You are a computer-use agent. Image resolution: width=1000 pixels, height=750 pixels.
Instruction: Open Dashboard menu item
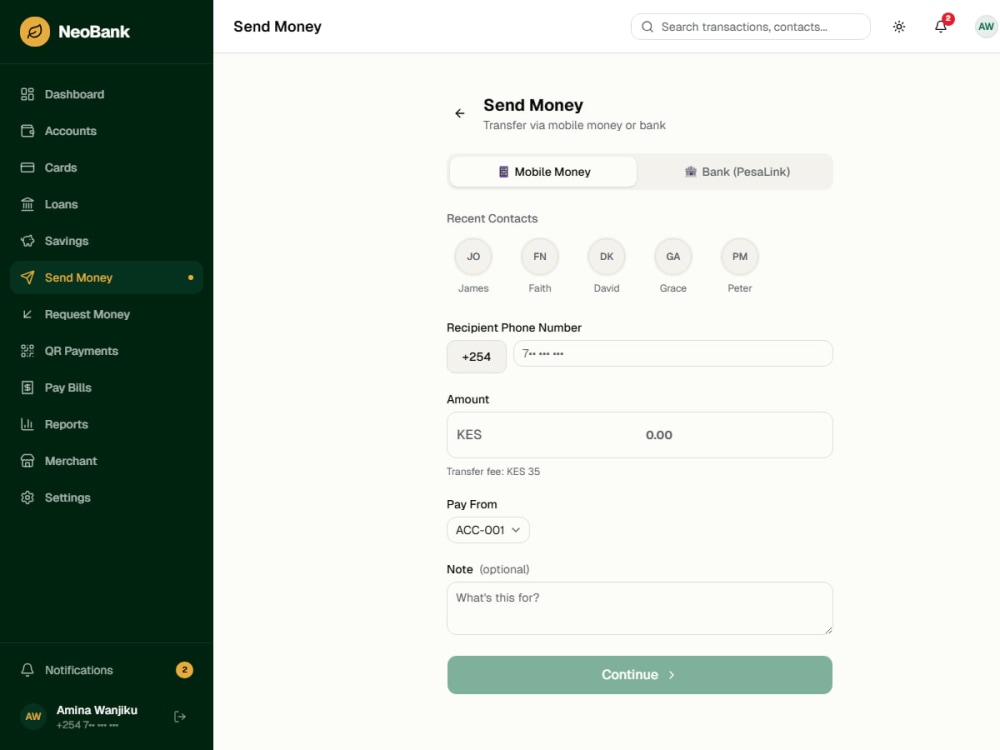(107, 94)
